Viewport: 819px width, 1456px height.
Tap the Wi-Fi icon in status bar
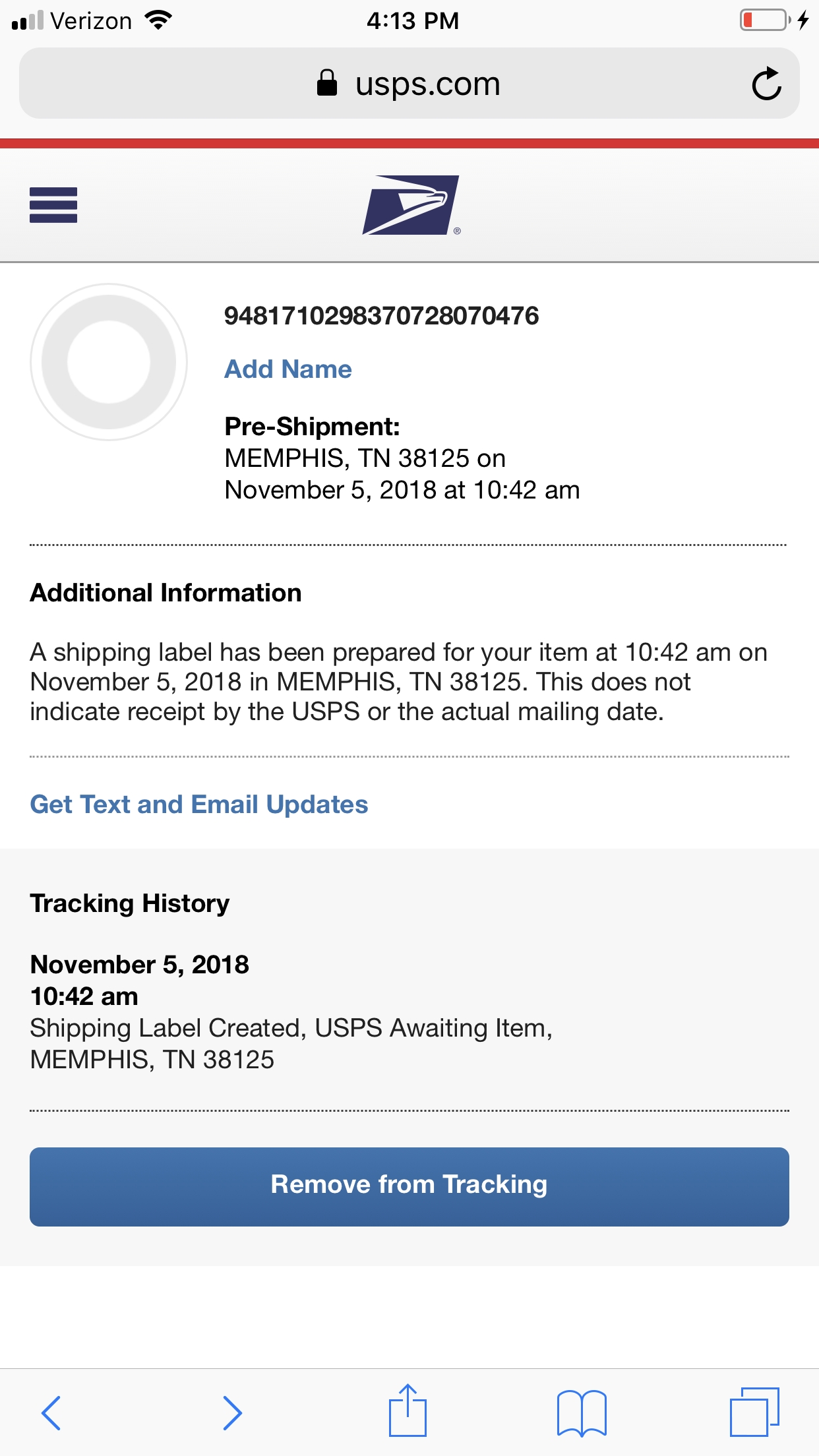click(x=158, y=20)
